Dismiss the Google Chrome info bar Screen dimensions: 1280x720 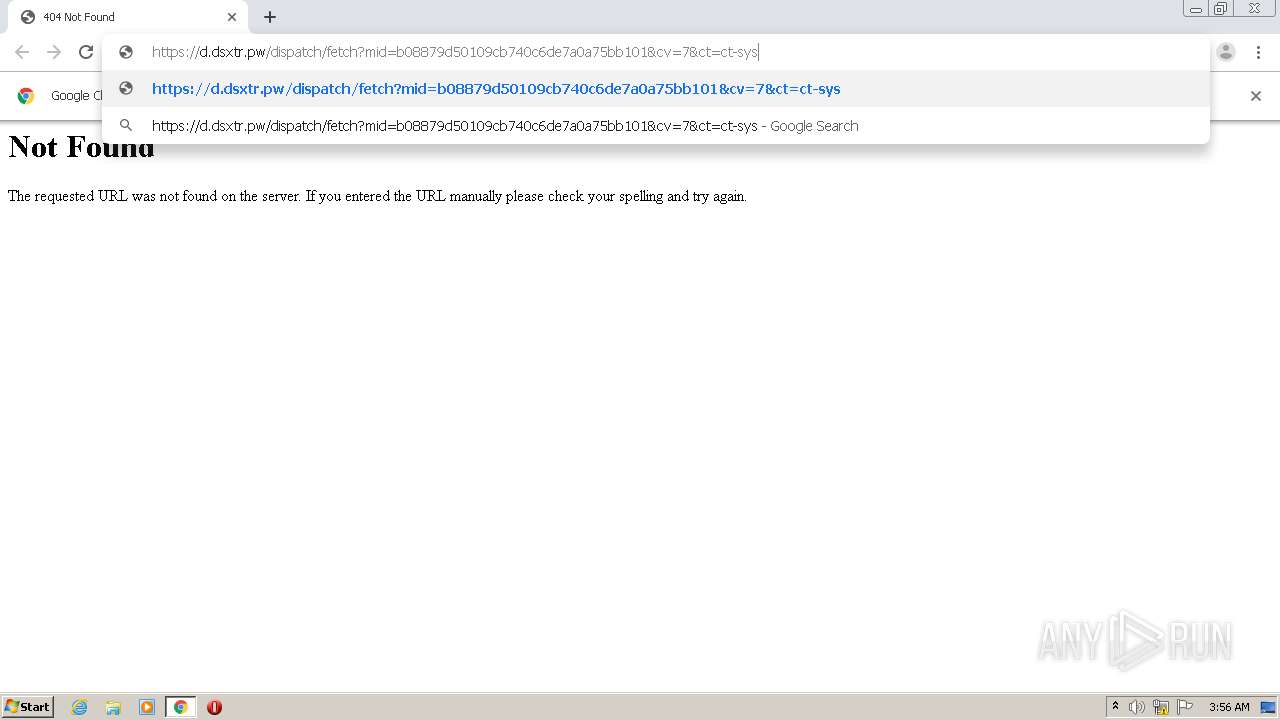coord(1256,96)
